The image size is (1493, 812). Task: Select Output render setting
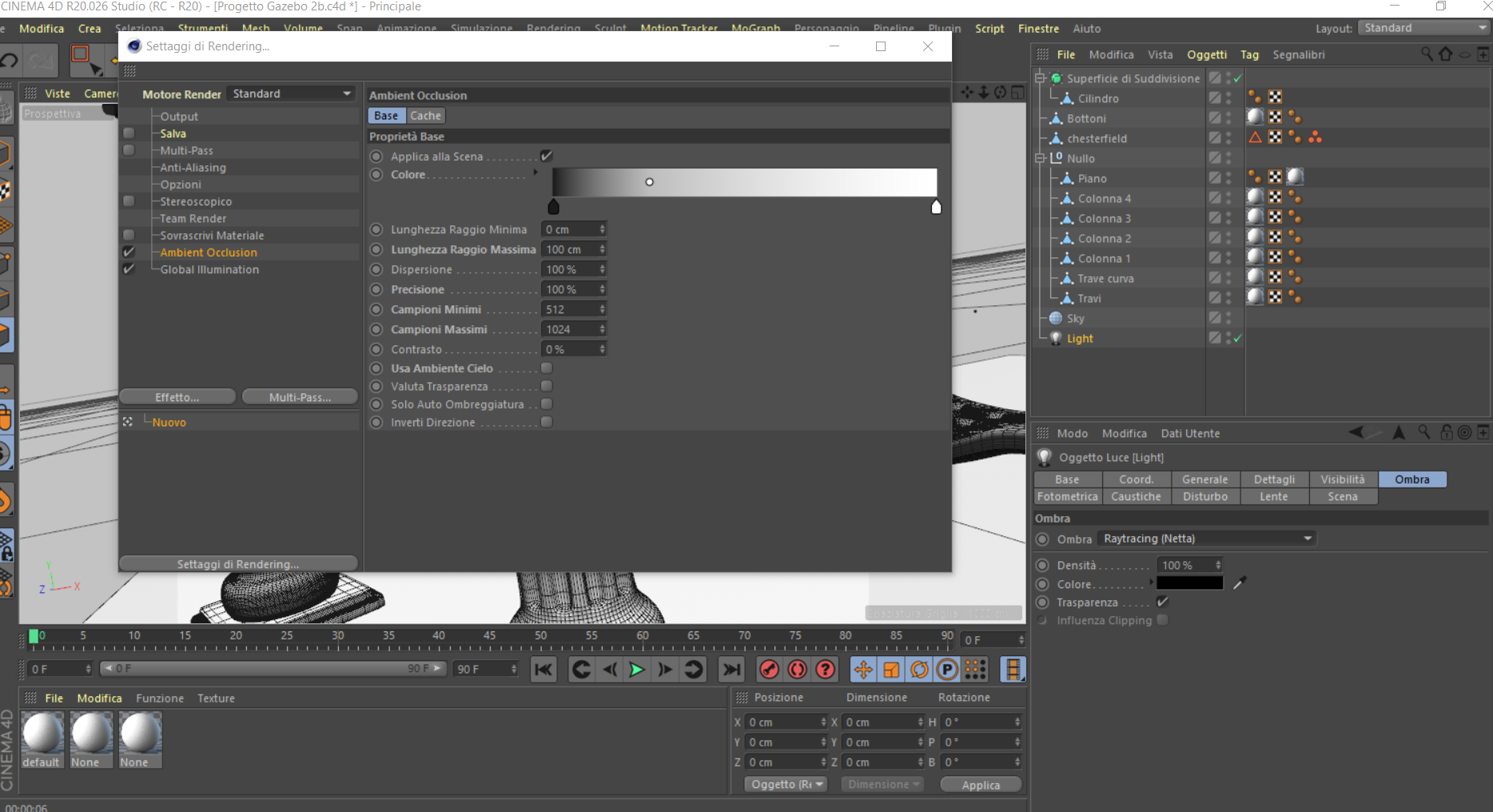179,116
